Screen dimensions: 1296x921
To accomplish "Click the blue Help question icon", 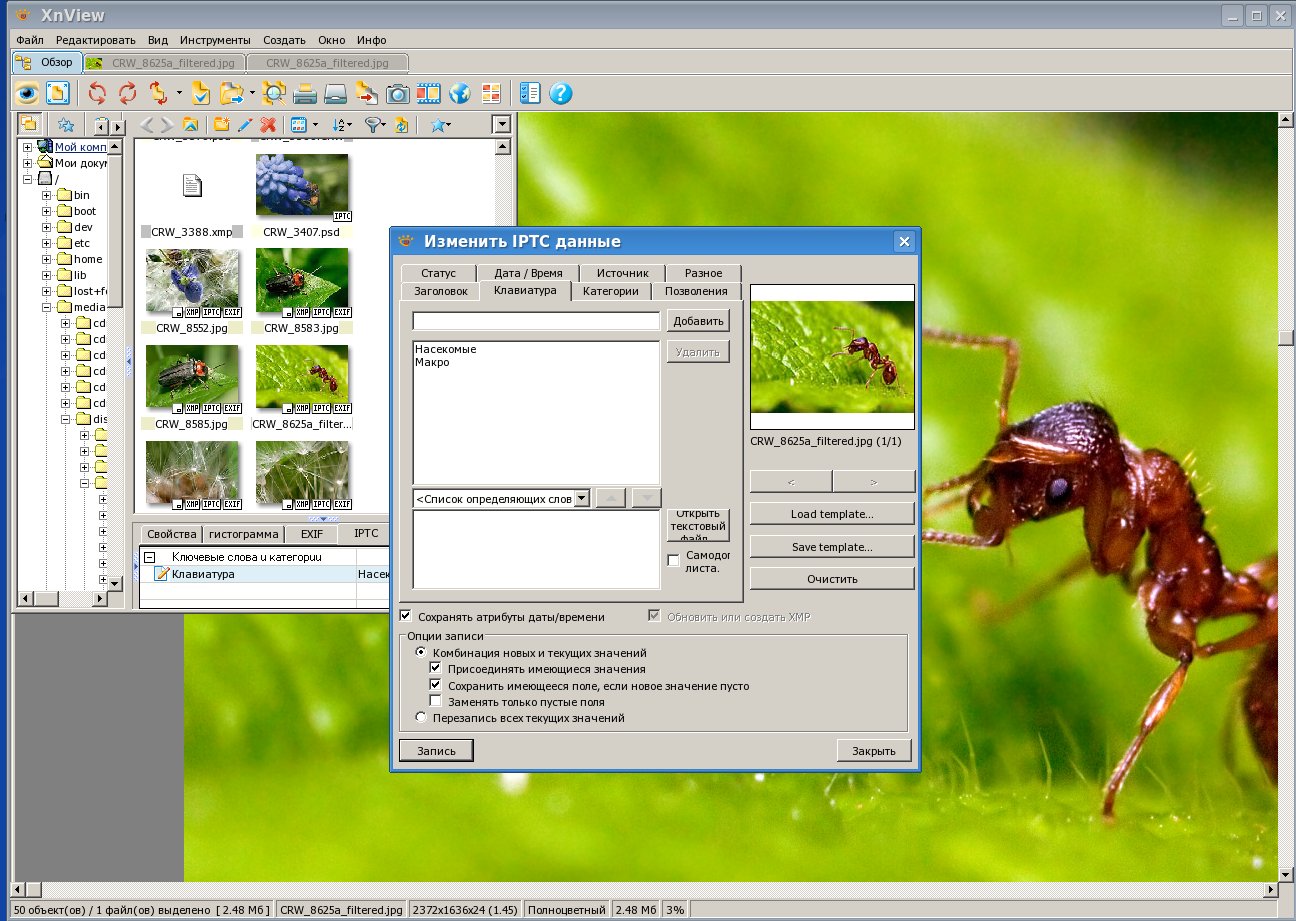I will (x=561, y=94).
